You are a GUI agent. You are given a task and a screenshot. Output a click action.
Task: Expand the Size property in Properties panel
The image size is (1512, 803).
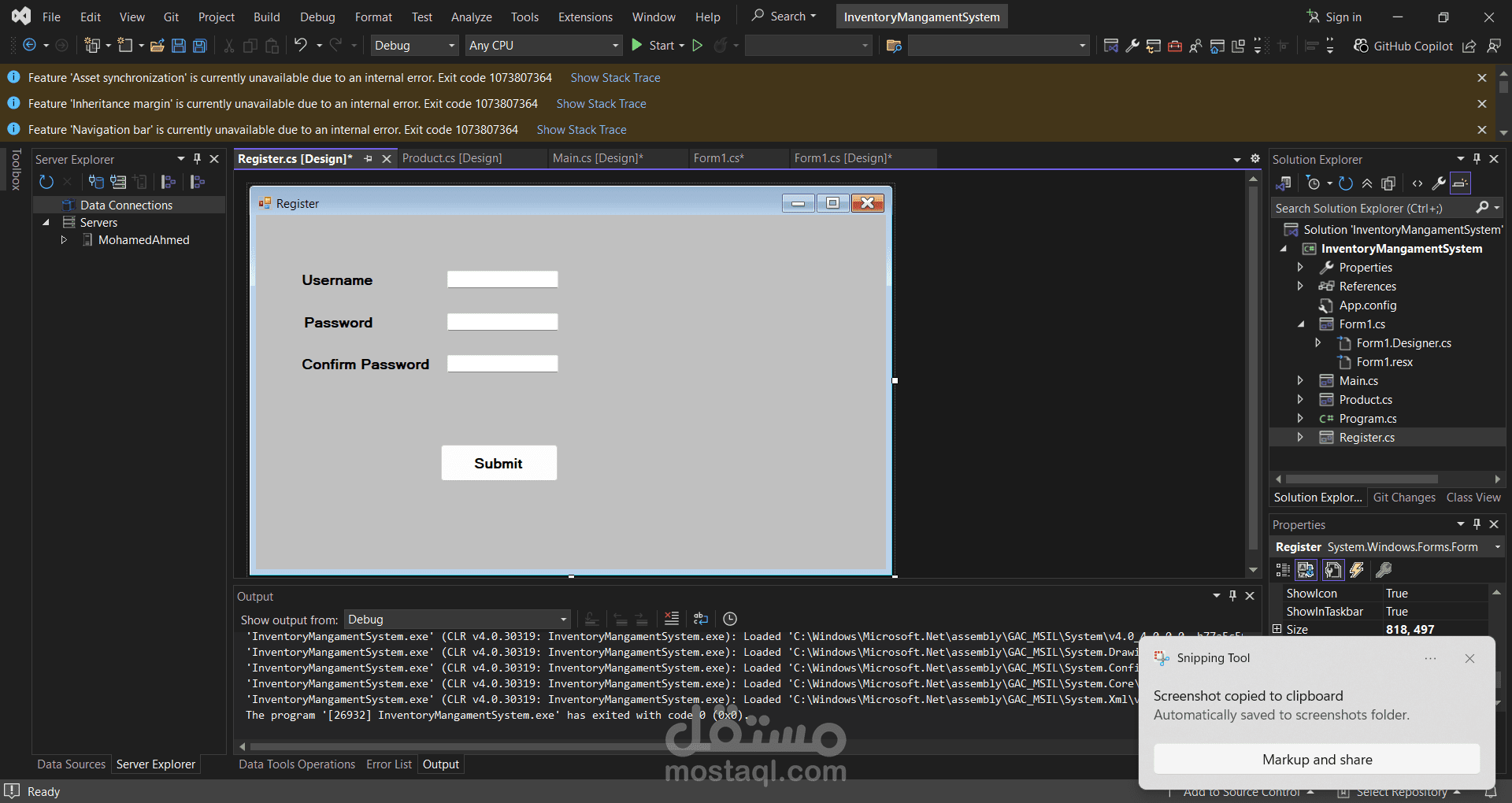click(x=1277, y=629)
